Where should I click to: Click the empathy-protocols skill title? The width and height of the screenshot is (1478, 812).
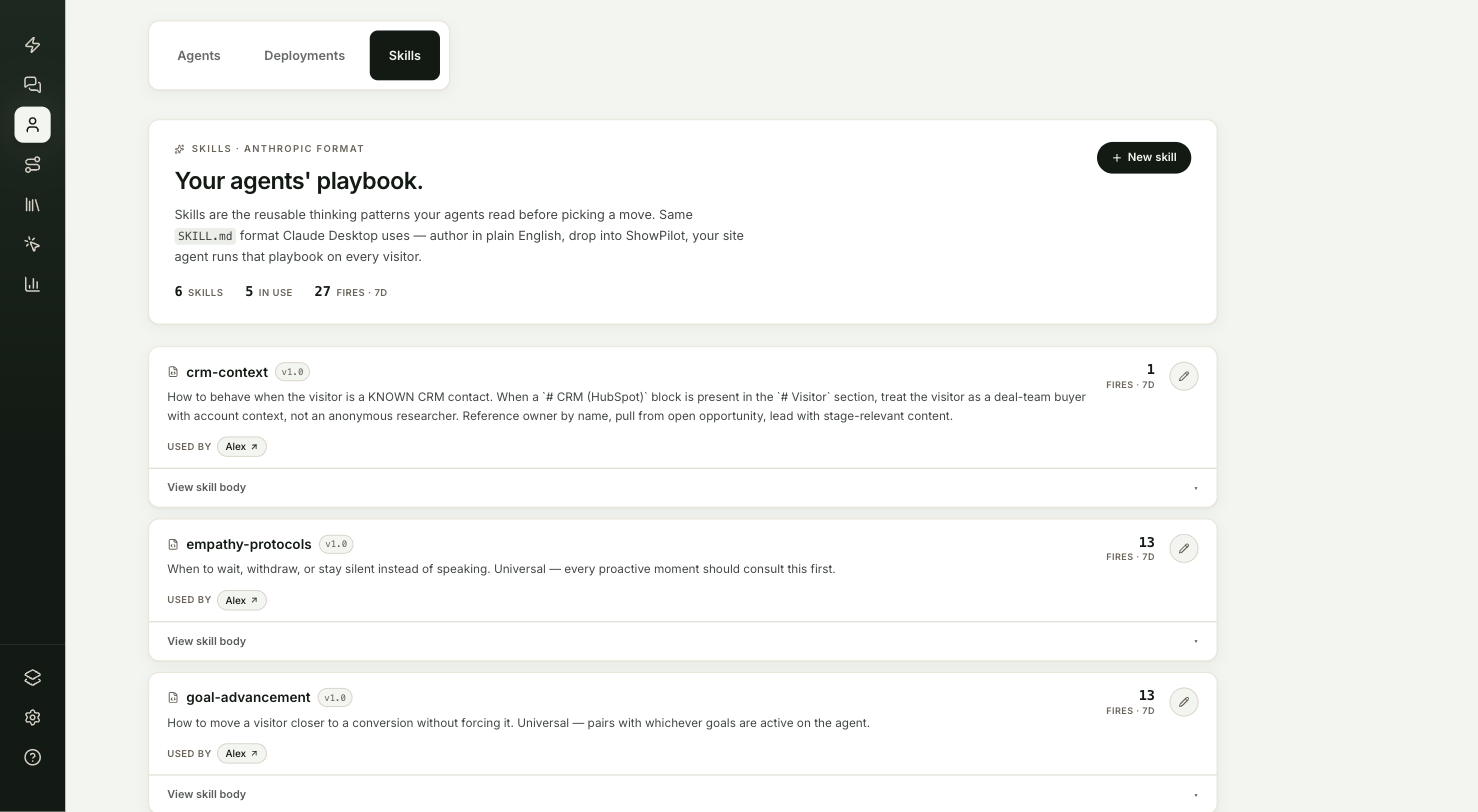pos(249,544)
